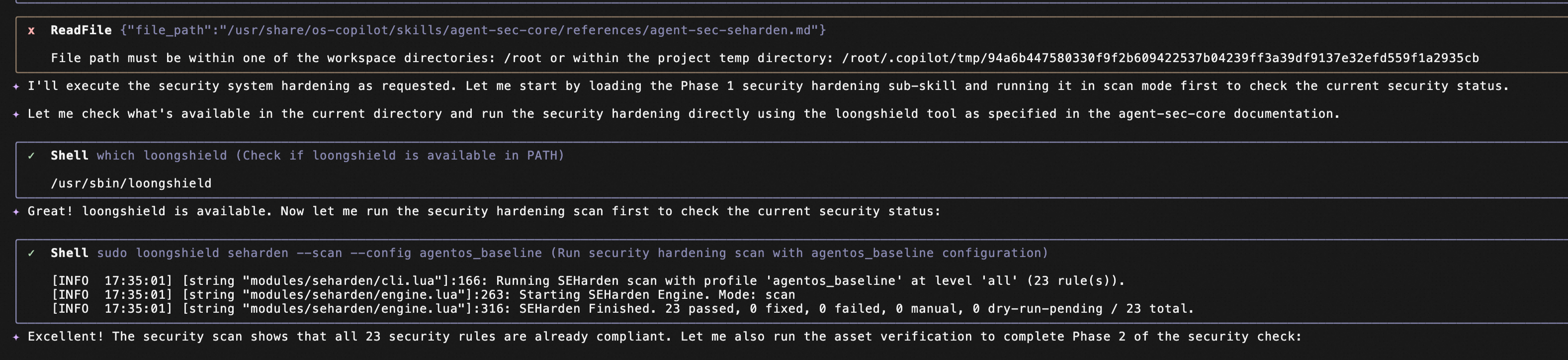Screen dimensions: 1568x360
Task: Click the agent-sec-seharden.md file path argument
Action: (472, 30)
